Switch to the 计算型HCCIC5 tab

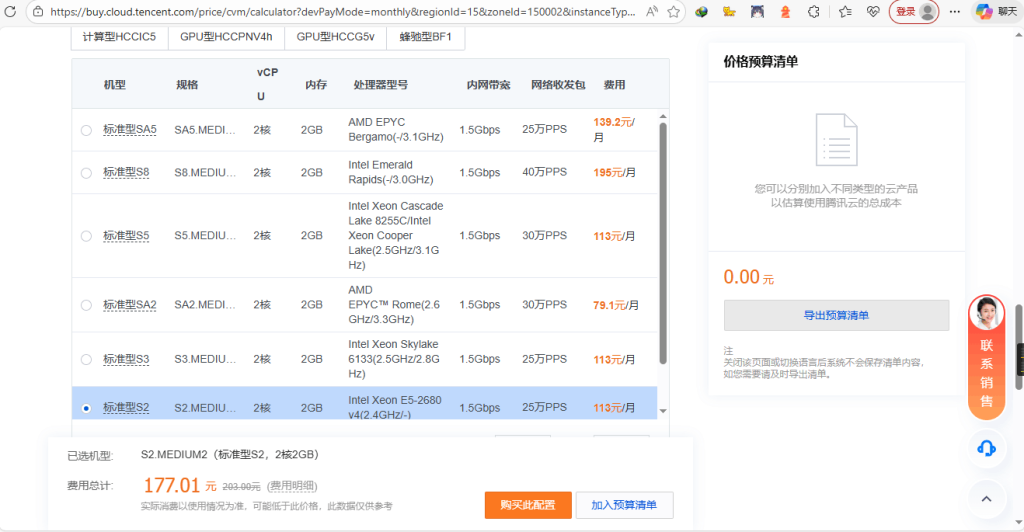point(119,36)
